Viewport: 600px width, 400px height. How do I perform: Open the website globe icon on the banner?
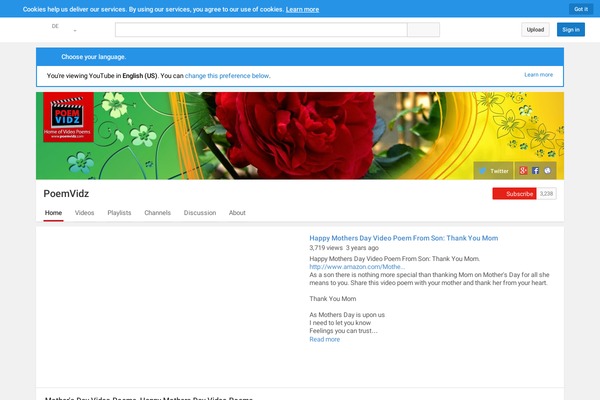[x=548, y=171]
